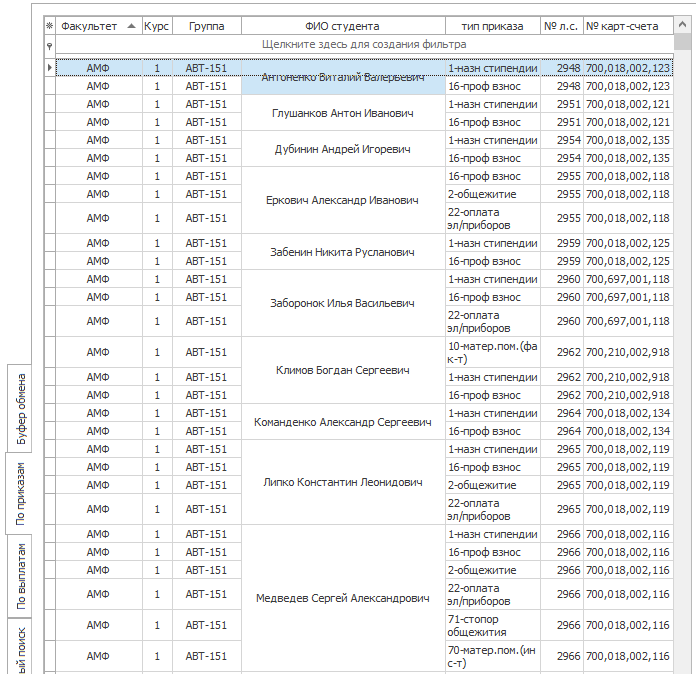Viewport: 696px width, 674px height.
Task: Click 1-назн стипендии in row 2960
Action: click(x=493, y=279)
